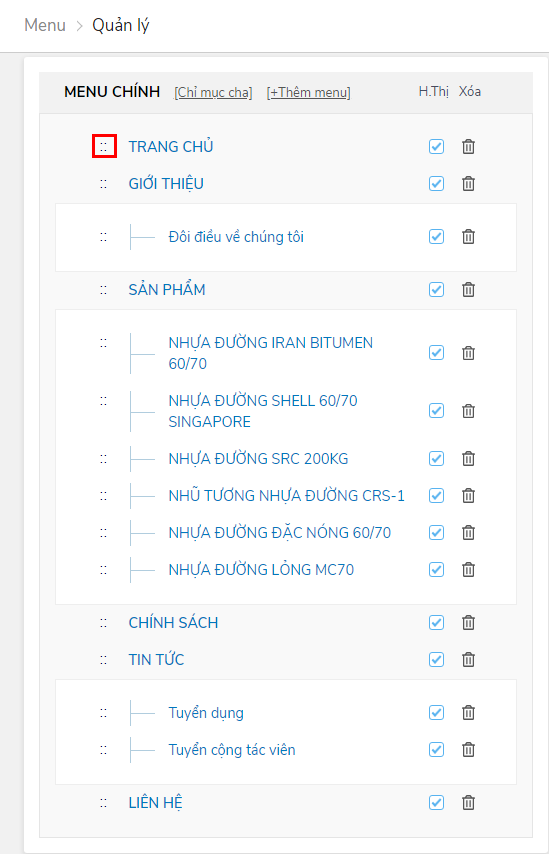Toggle the checkbox for Đôi điều về chúng tôi
The image size is (549, 854).
[x=436, y=237]
